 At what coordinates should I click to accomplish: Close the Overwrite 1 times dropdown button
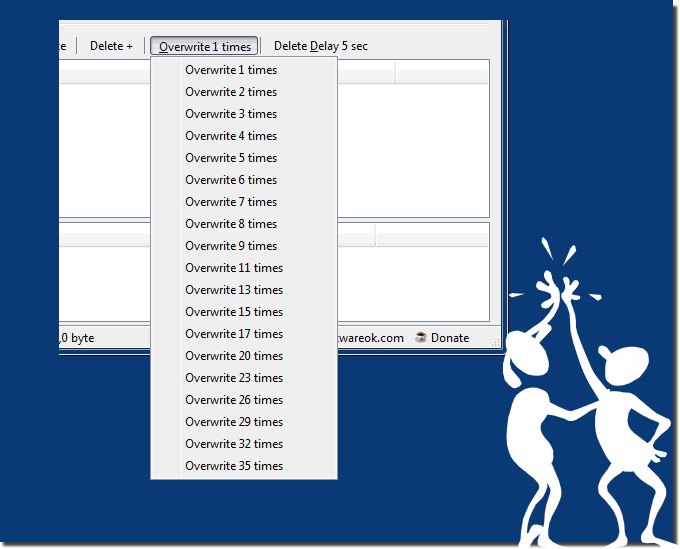(204, 46)
